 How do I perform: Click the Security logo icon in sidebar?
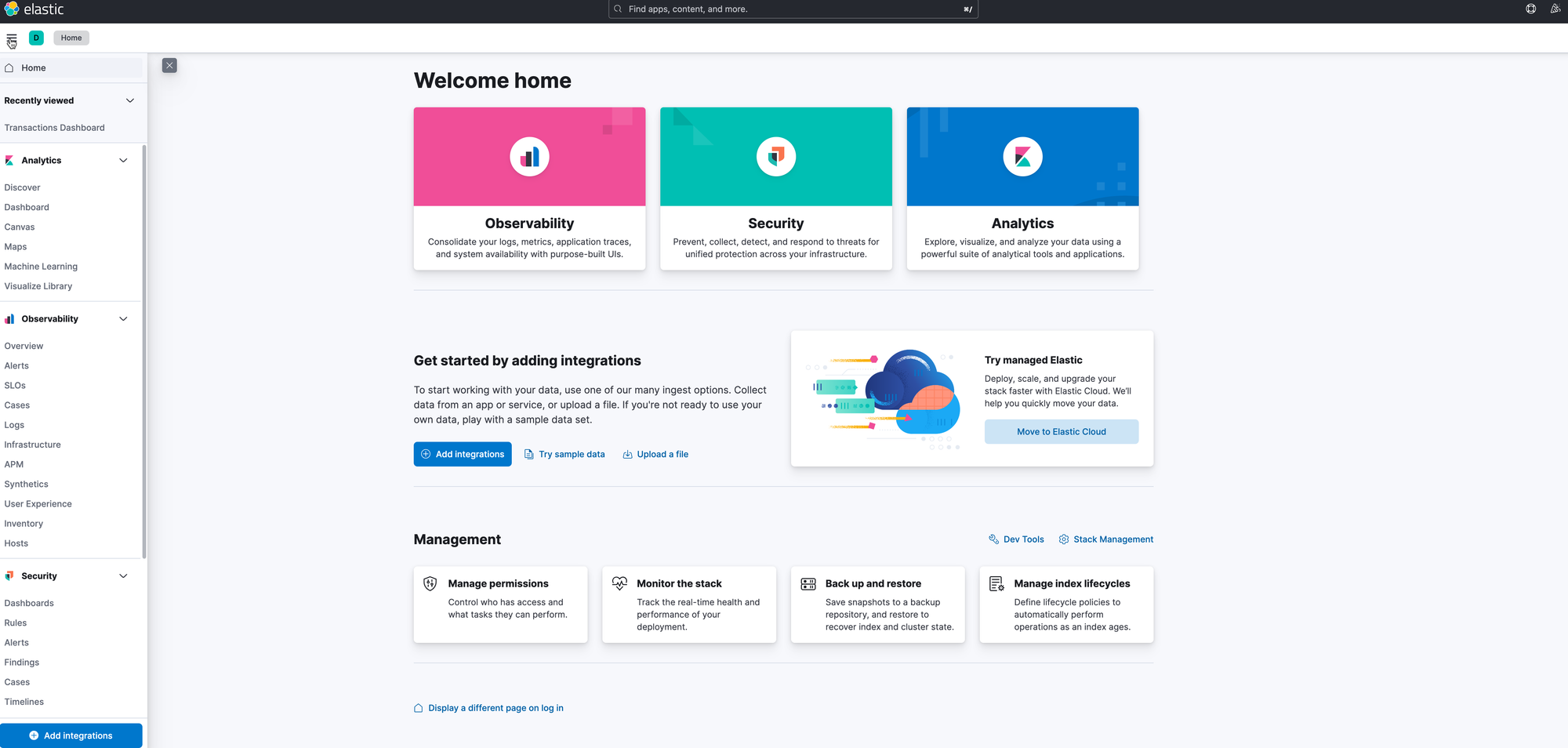point(9,576)
